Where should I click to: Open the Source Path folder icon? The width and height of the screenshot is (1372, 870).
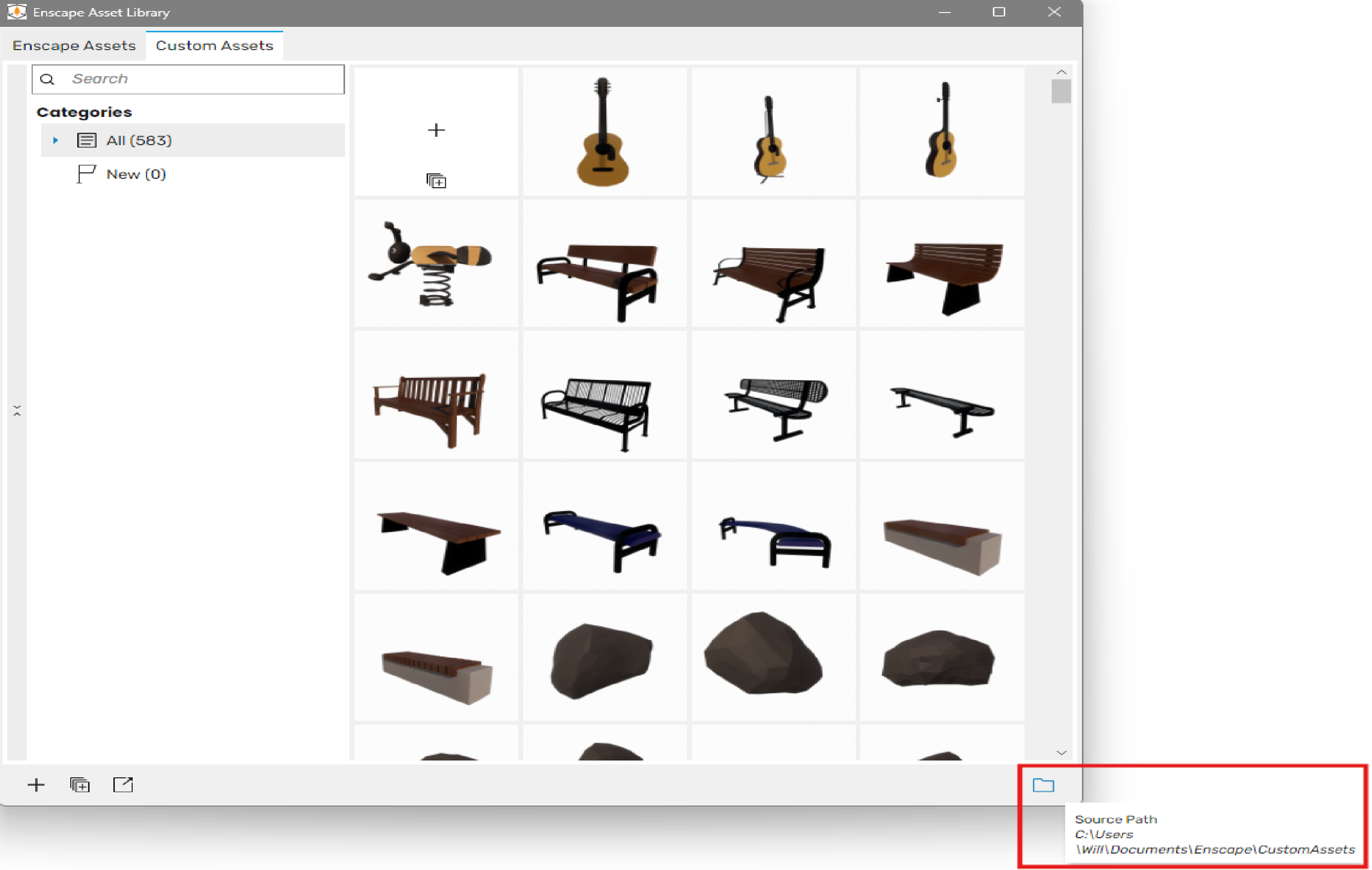pos(1043,784)
